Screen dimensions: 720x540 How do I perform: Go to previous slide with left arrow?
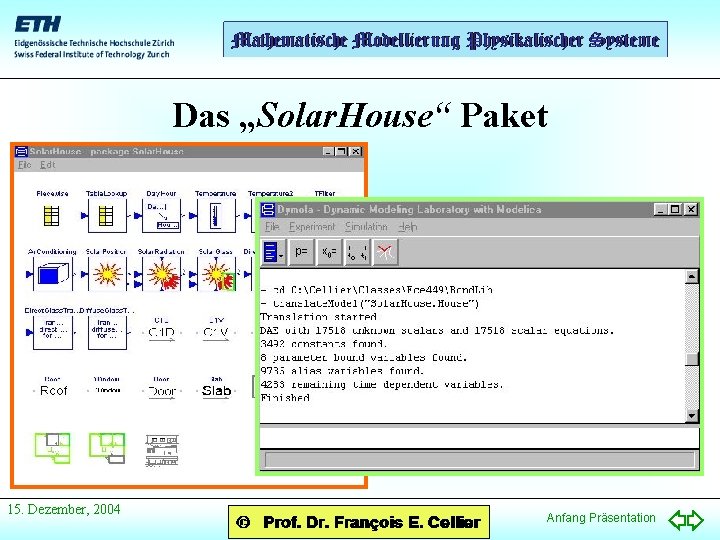click(677, 520)
